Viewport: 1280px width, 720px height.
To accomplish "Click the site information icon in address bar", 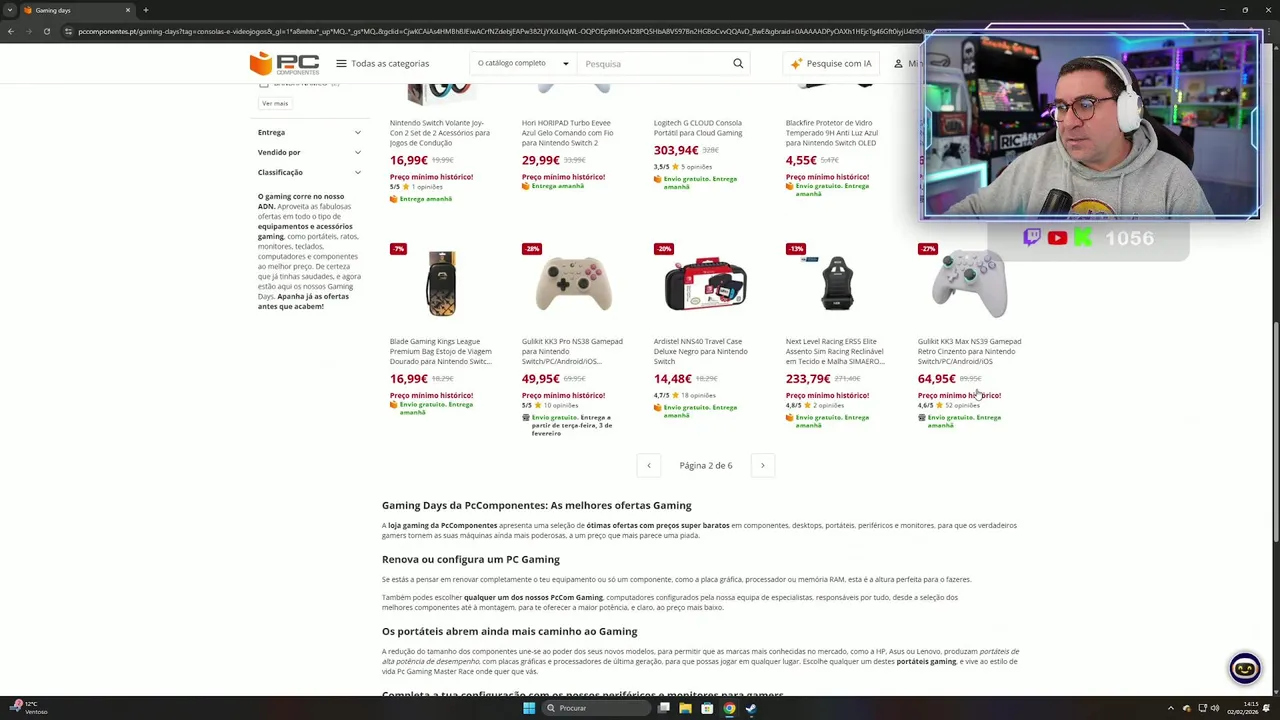I will [68, 31].
